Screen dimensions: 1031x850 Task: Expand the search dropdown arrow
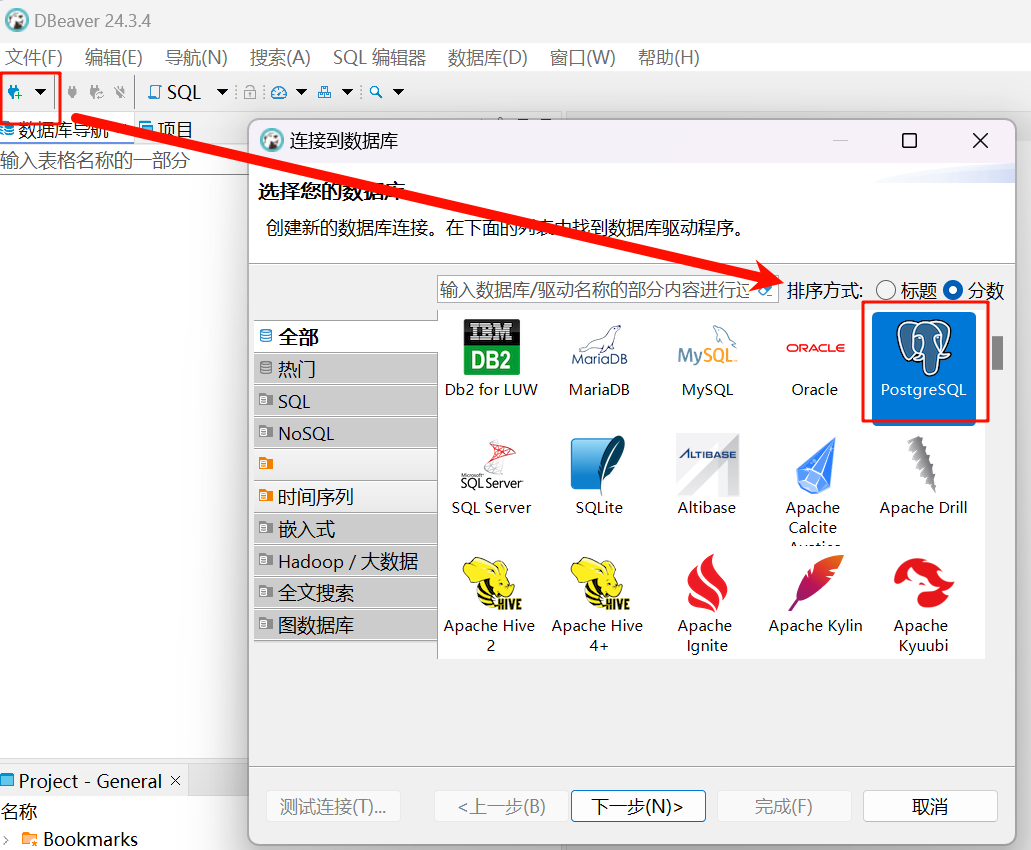[398, 92]
